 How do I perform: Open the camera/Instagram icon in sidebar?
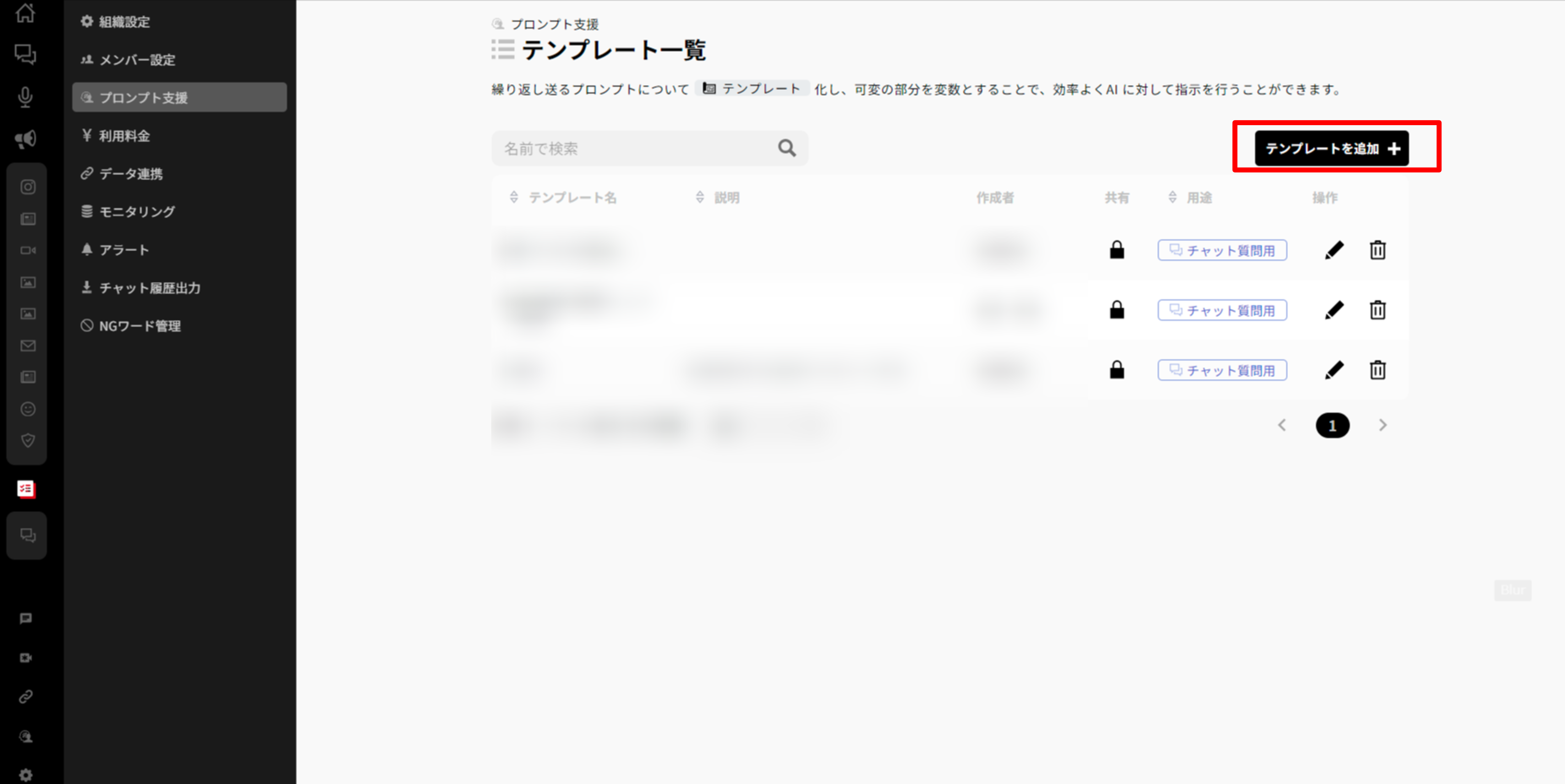pyautogui.click(x=27, y=187)
